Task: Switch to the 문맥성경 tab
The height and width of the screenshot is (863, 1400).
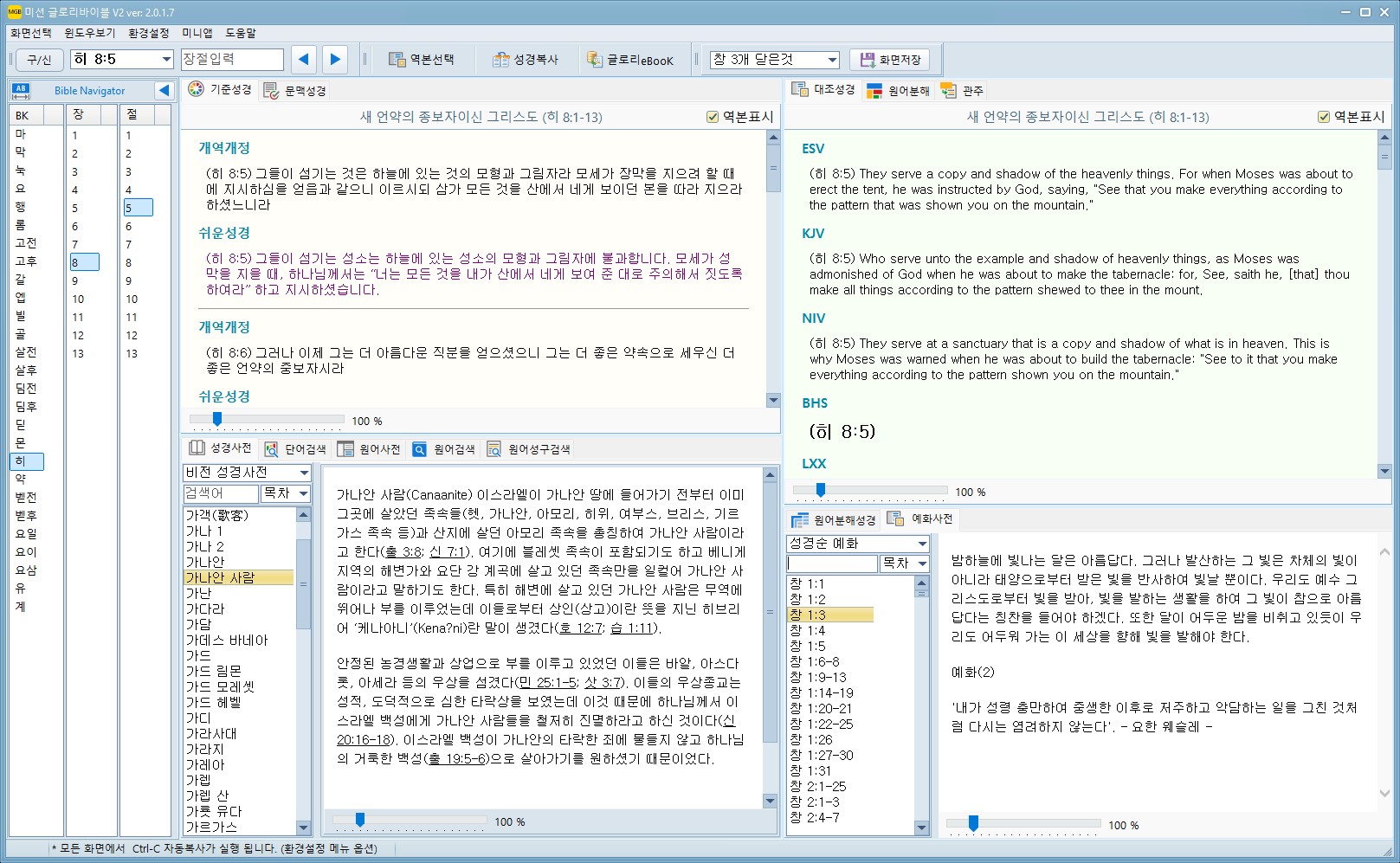Action: pyautogui.click(x=295, y=90)
